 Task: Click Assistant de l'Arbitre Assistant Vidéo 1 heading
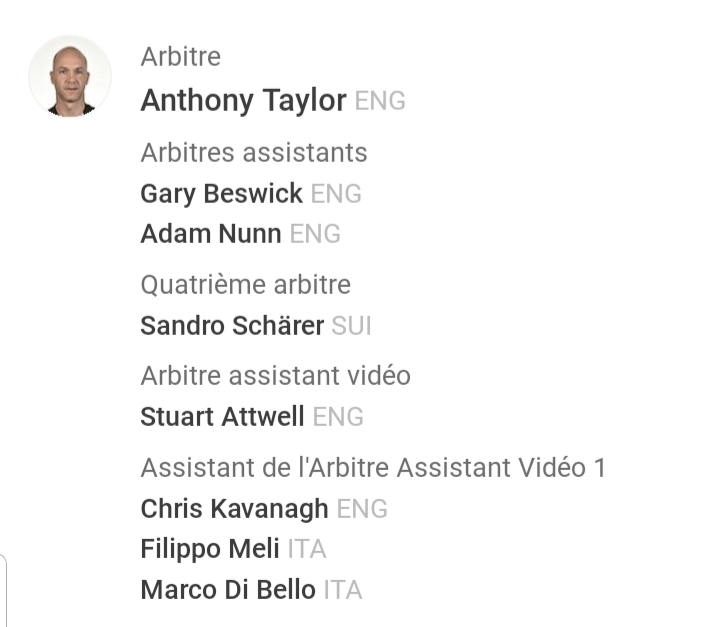click(373, 468)
